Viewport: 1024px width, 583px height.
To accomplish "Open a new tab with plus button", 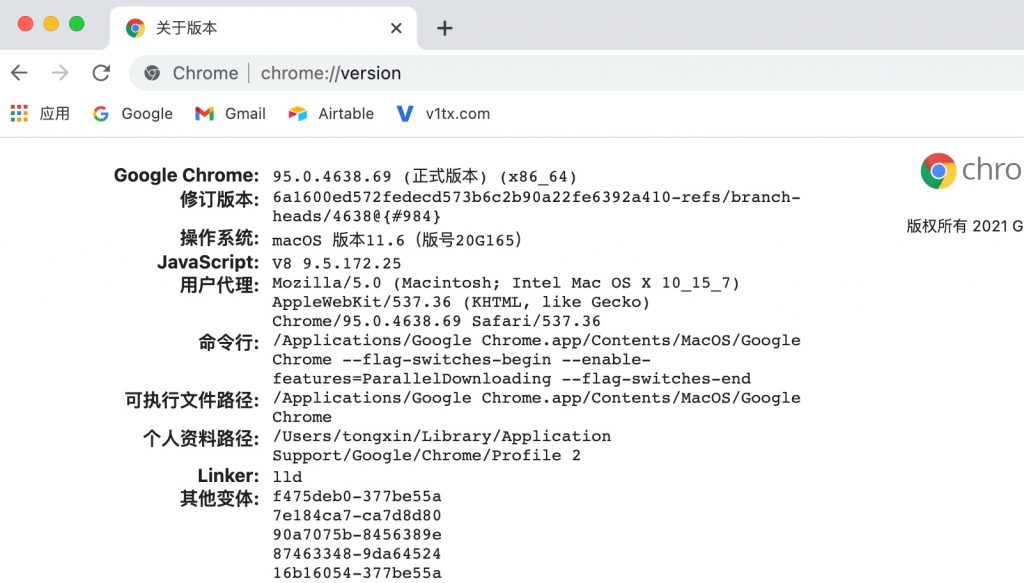I will click(x=445, y=28).
